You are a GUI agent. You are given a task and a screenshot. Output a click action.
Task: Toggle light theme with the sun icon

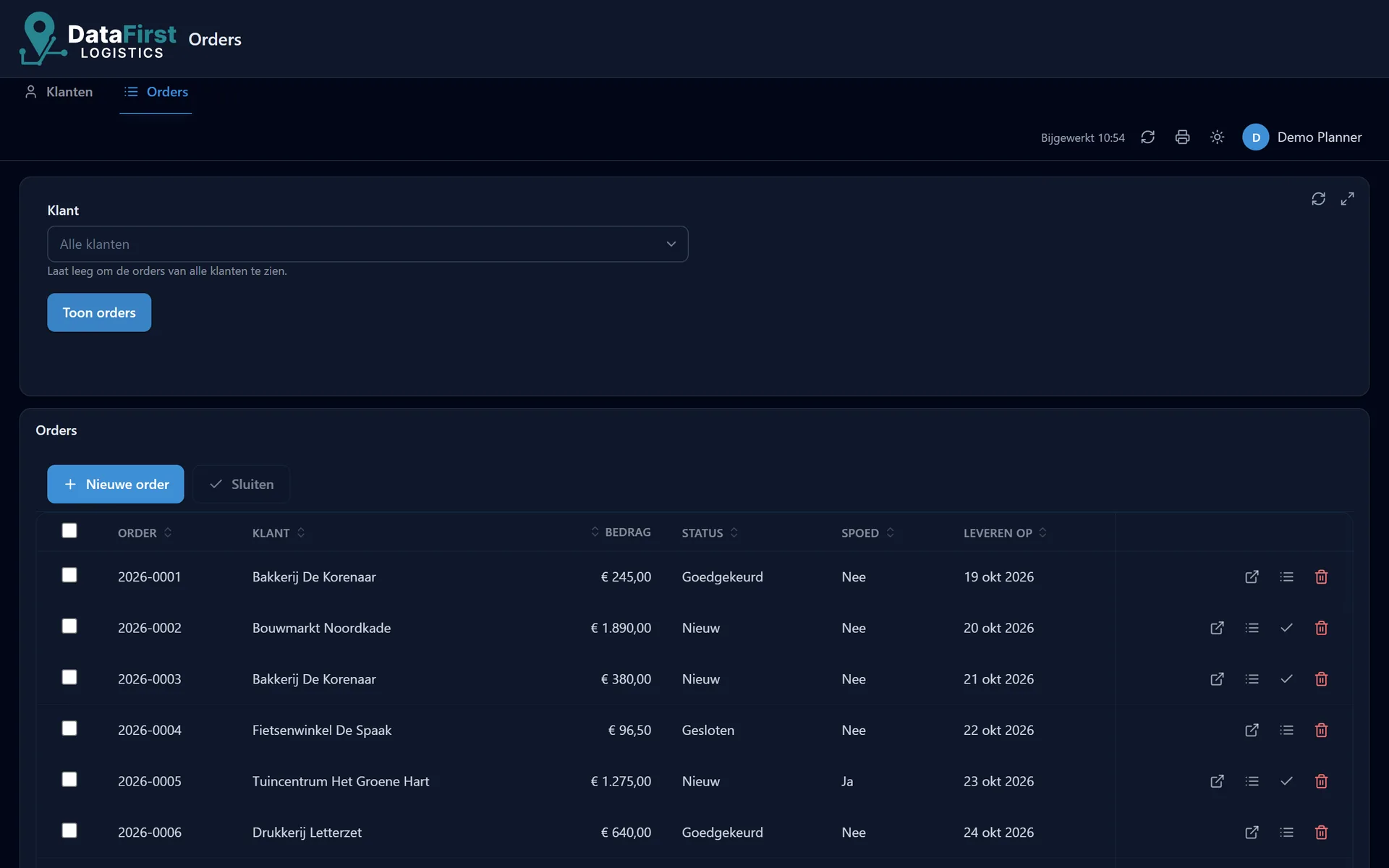pos(1217,137)
